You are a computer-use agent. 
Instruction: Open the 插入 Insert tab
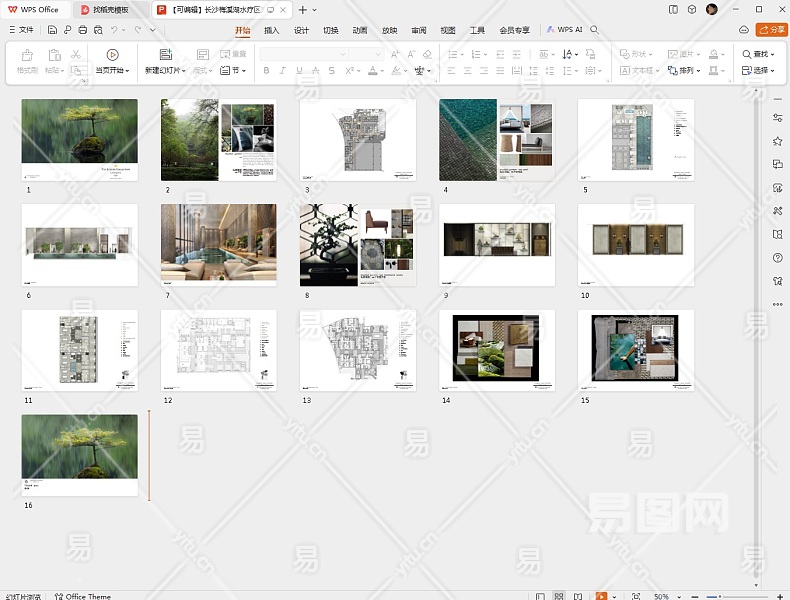(x=272, y=30)
